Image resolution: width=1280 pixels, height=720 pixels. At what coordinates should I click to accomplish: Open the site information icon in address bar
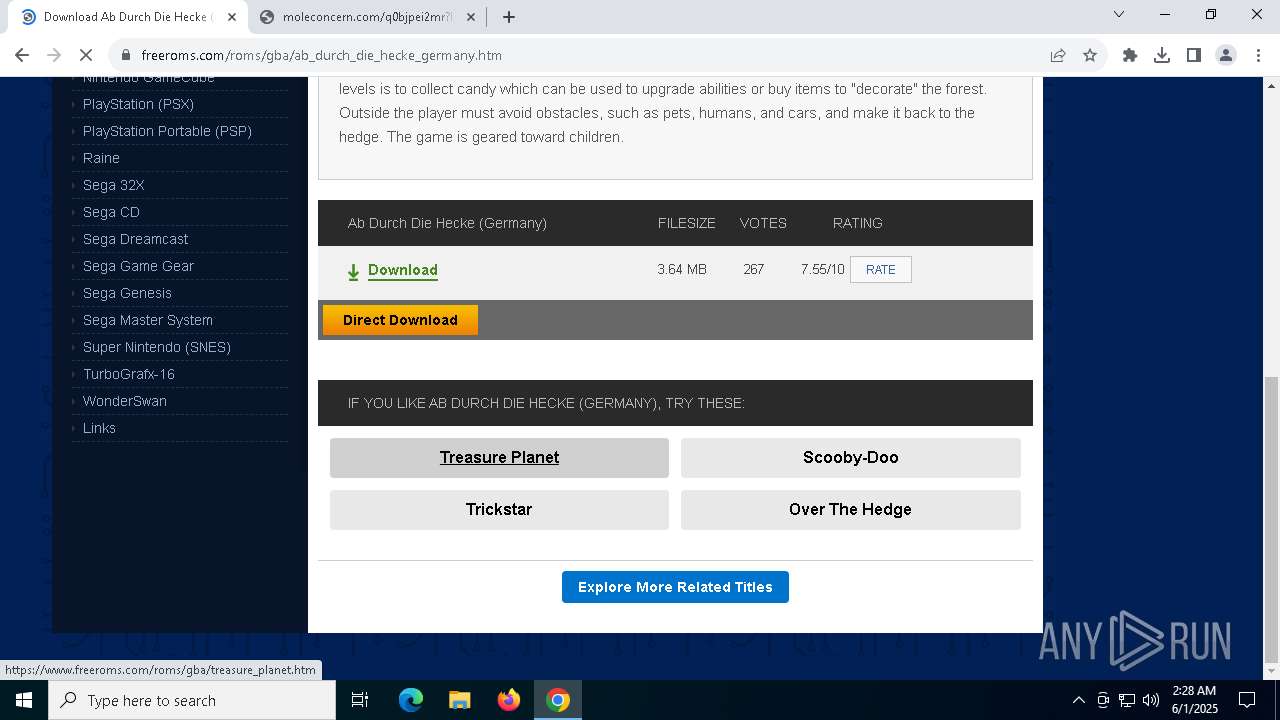tap(125, 55)
